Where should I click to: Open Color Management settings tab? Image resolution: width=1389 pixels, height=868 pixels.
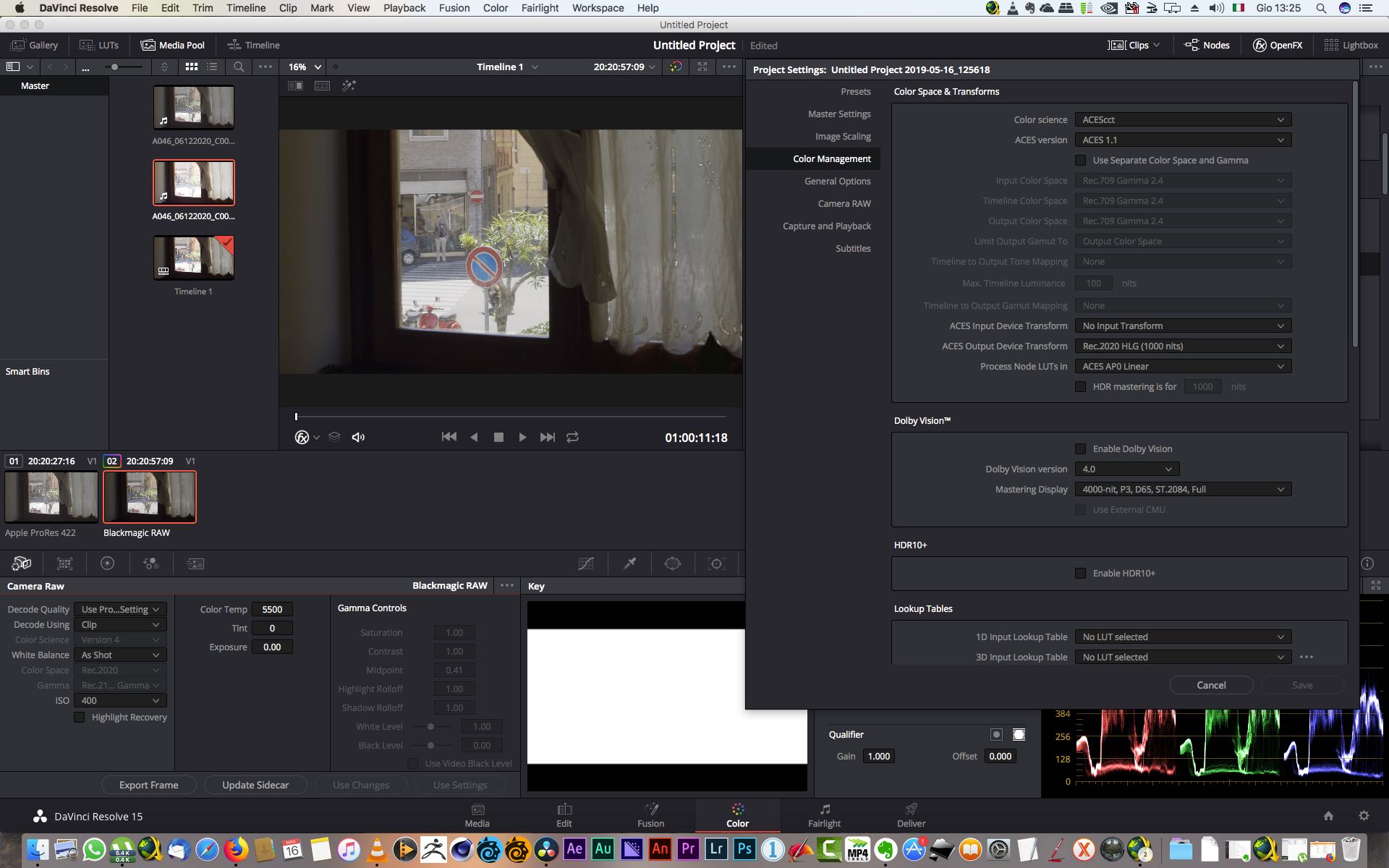[x=831, y=158]
